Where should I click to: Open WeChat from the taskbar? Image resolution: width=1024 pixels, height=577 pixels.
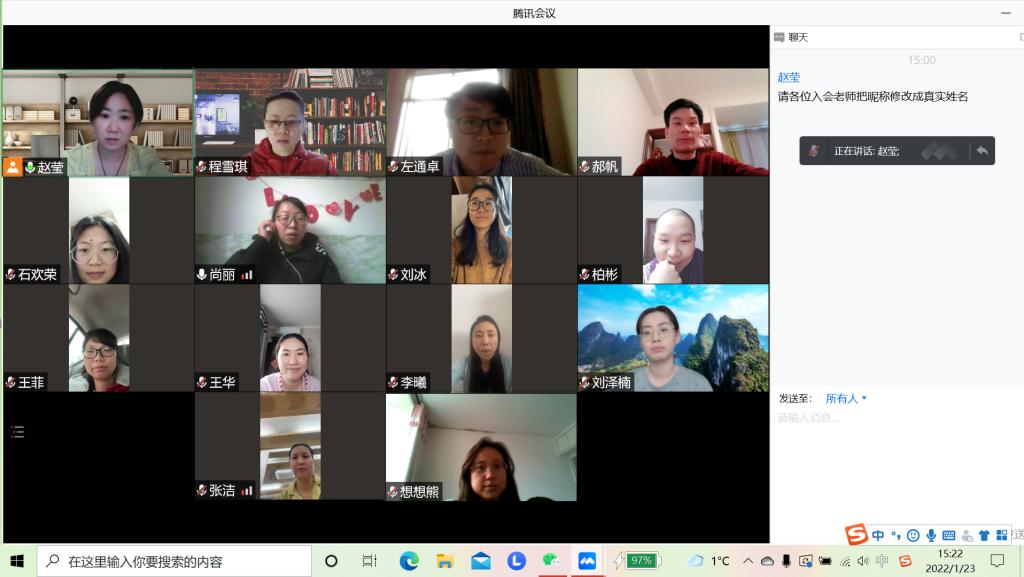coord(551,561)
